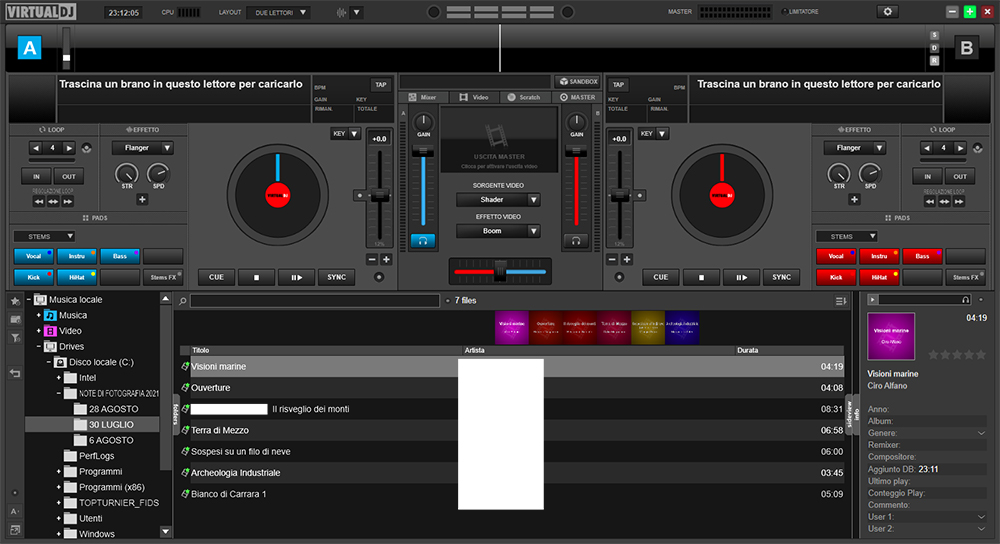Click deck B pitch plus button
This screenshot has height=544, width=1000.
tap(627, 260)
